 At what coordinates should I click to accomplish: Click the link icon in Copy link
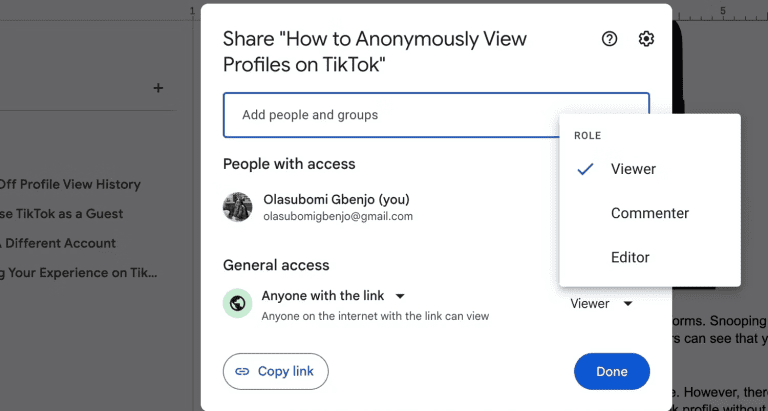[242, 371]
